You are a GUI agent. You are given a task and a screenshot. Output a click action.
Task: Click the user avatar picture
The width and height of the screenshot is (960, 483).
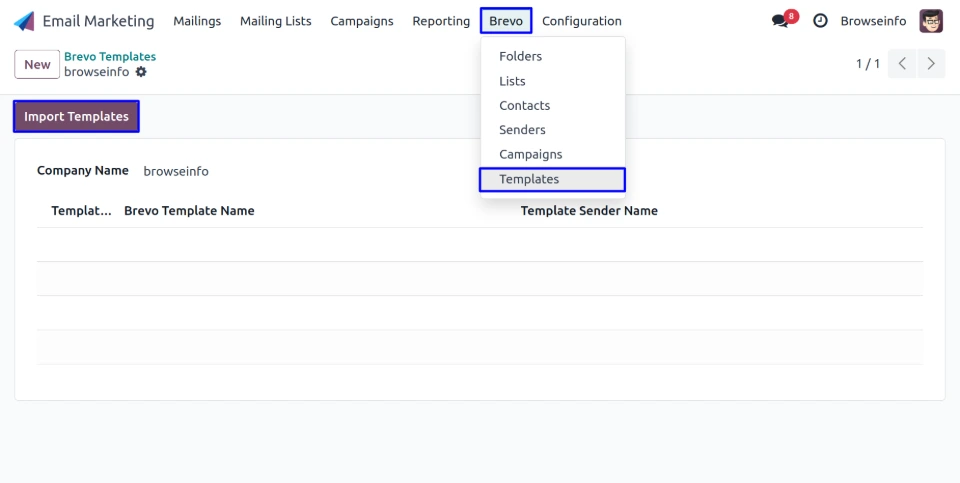click(x=931, y=21)
